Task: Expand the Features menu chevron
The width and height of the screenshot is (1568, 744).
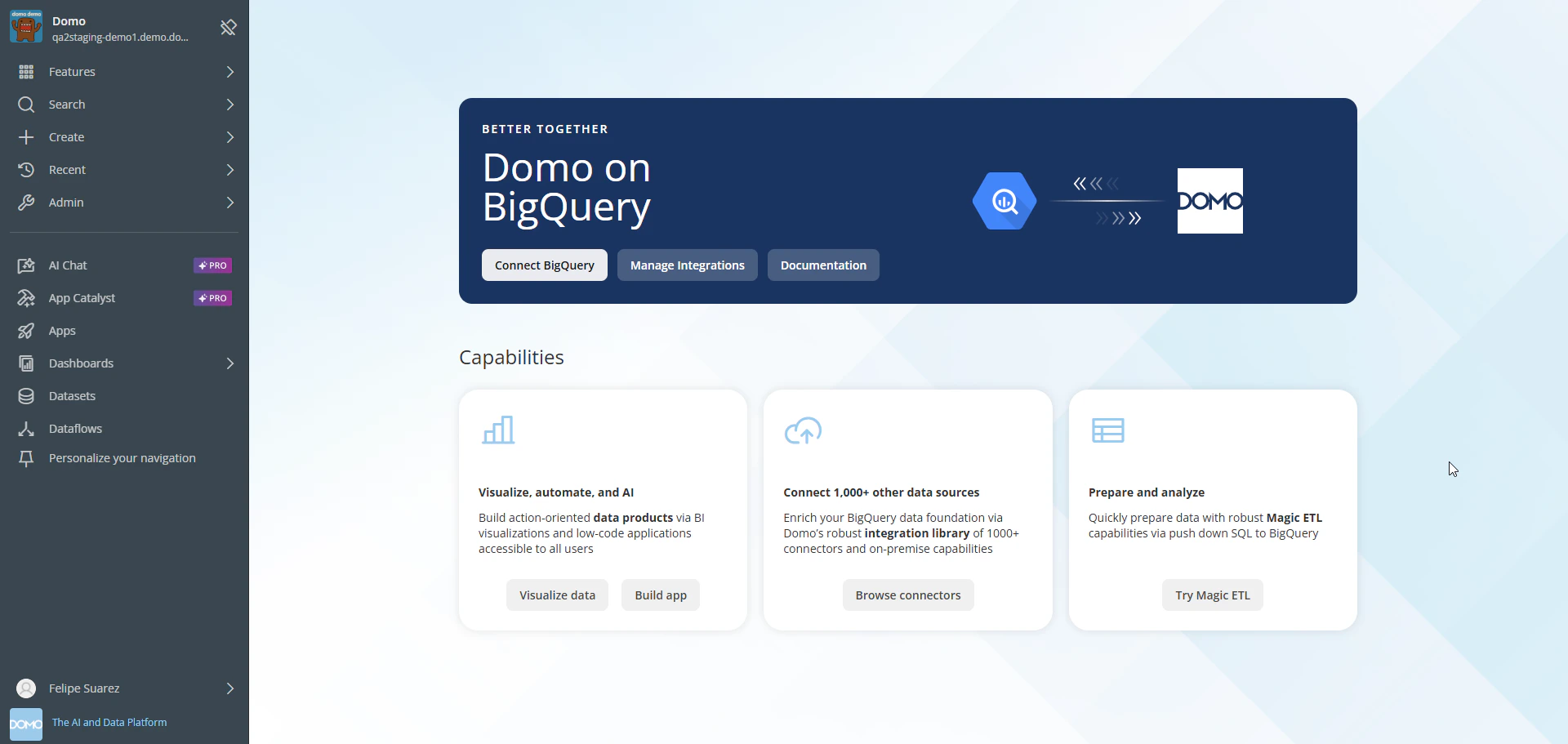Action: (230, 72)
